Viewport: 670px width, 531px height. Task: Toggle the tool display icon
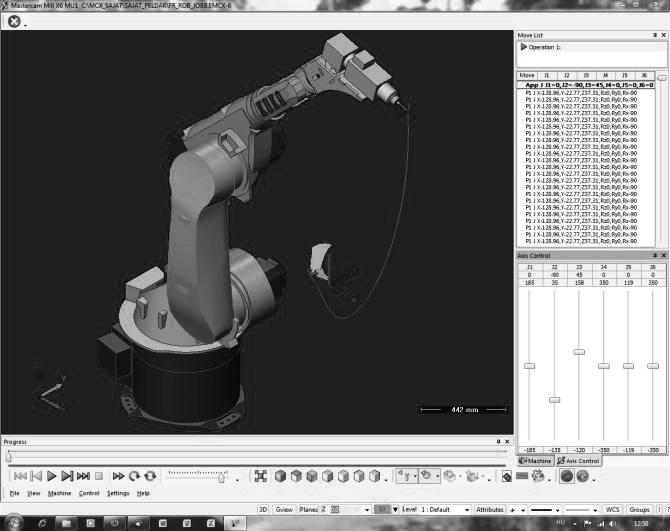point(404,475)
